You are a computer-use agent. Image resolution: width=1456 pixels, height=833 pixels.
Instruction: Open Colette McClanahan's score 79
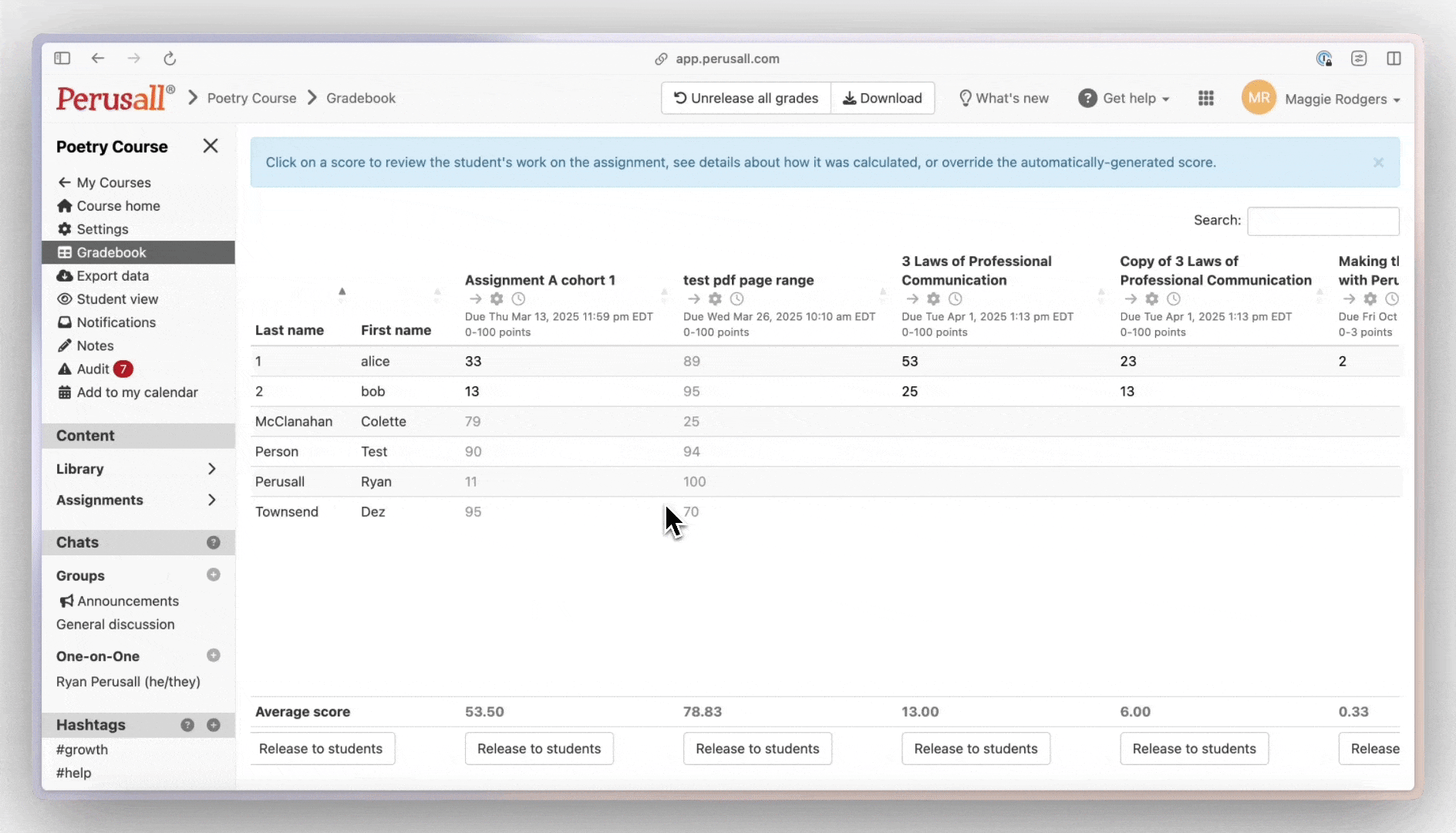click(x=473, y=421)
